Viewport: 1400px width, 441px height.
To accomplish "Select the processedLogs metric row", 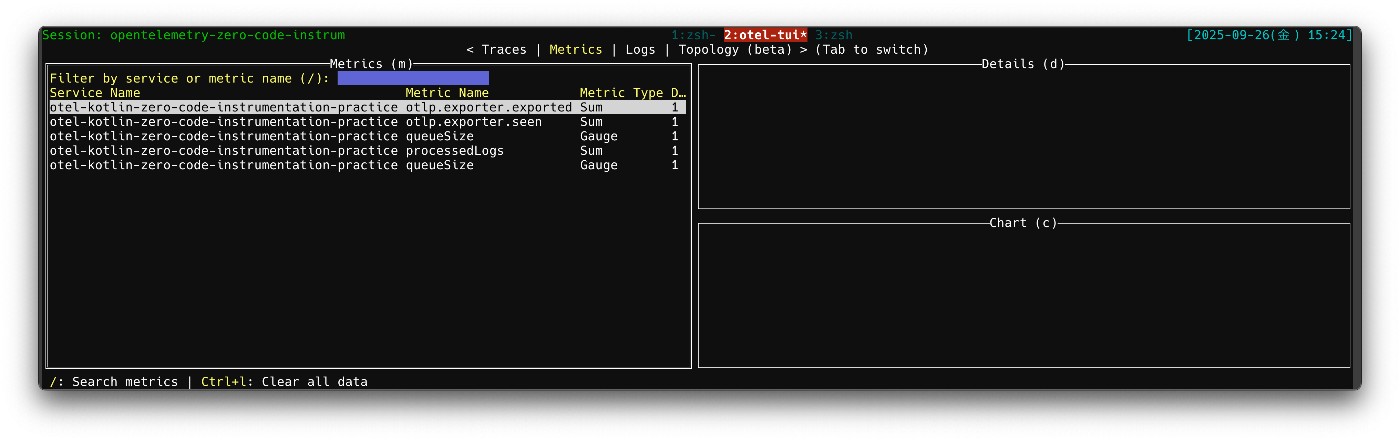I will (368, 151).
